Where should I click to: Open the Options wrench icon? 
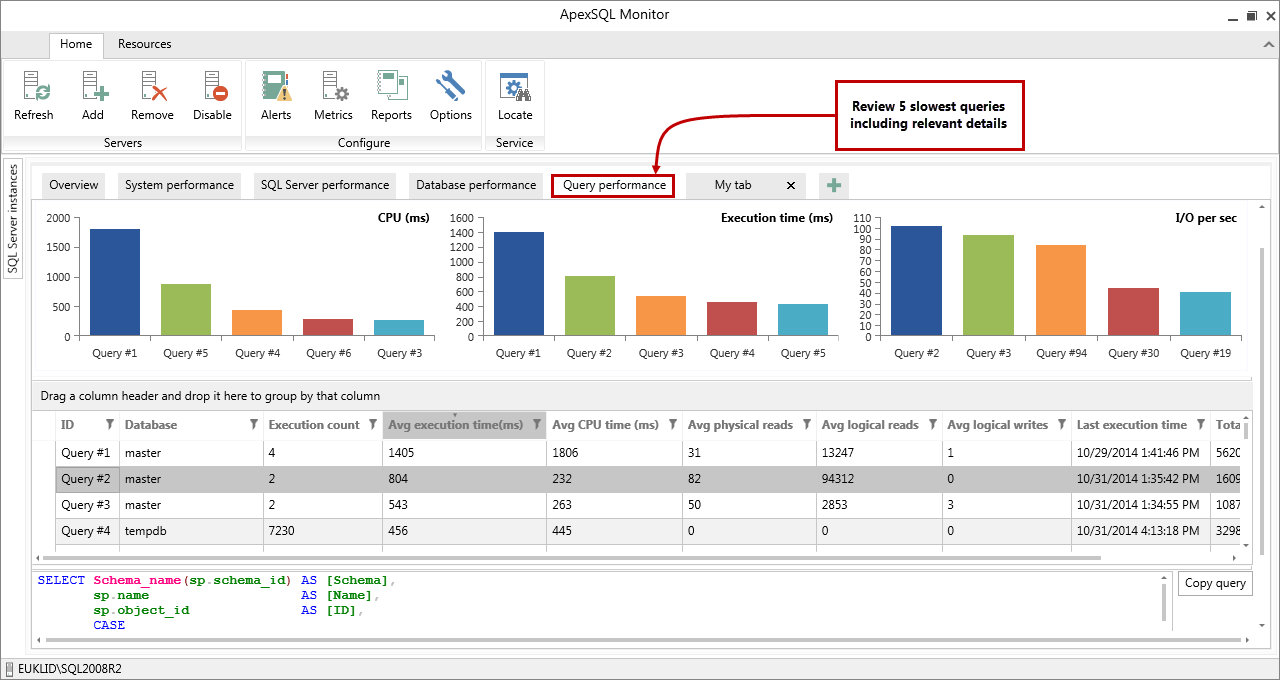pos(451,87)
